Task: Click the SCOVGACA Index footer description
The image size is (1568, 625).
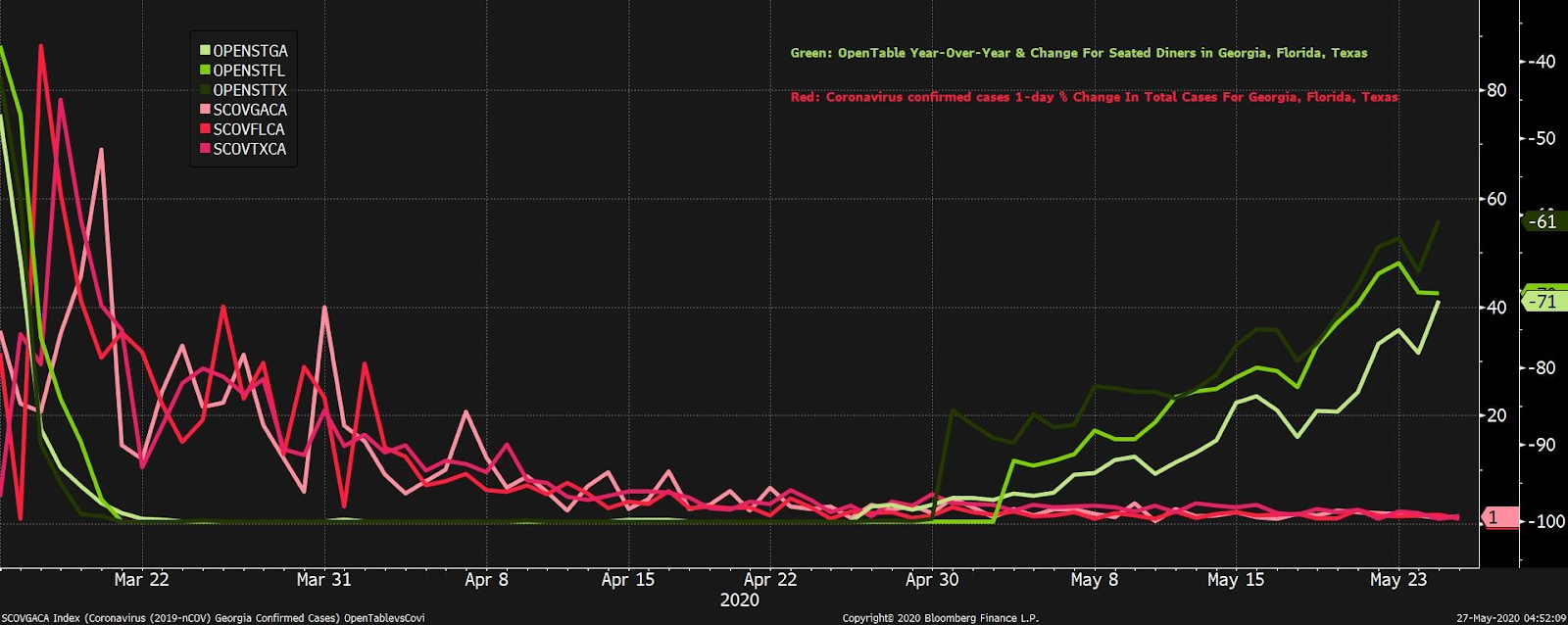Action: coord(213,618)
